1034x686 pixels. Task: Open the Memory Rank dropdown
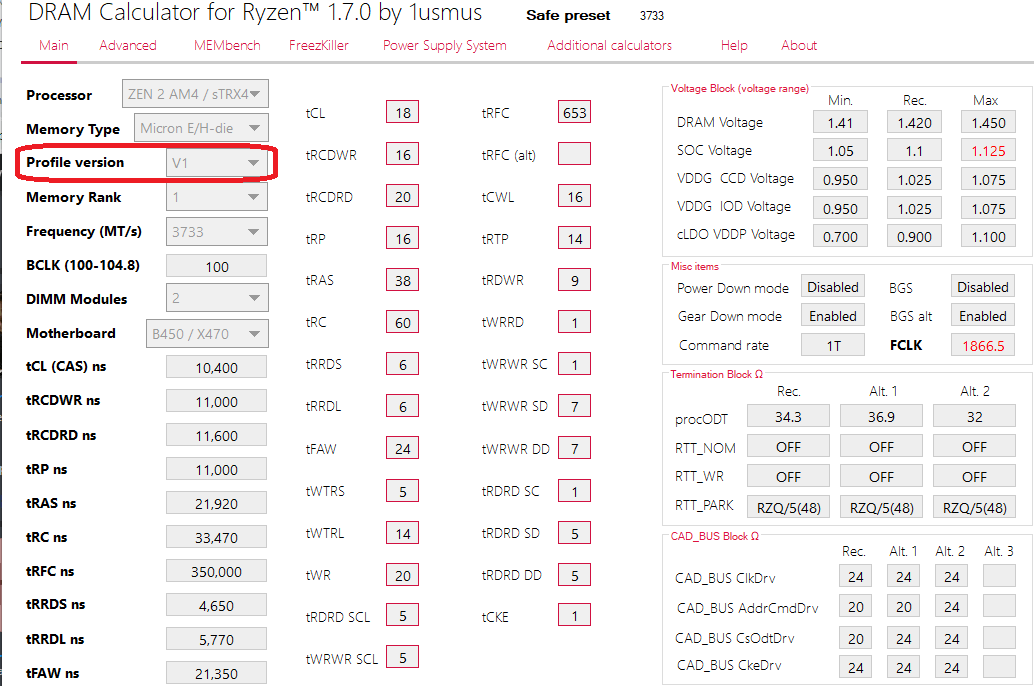[x=216, y=197]
